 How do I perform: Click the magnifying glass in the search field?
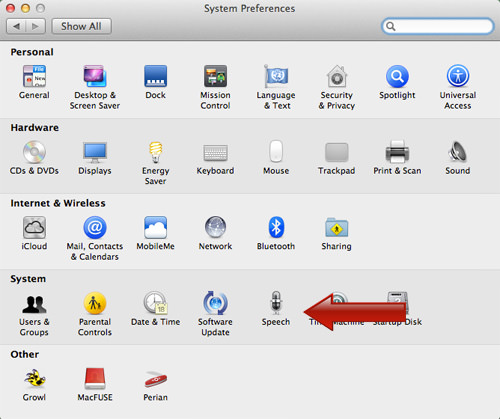391,26
